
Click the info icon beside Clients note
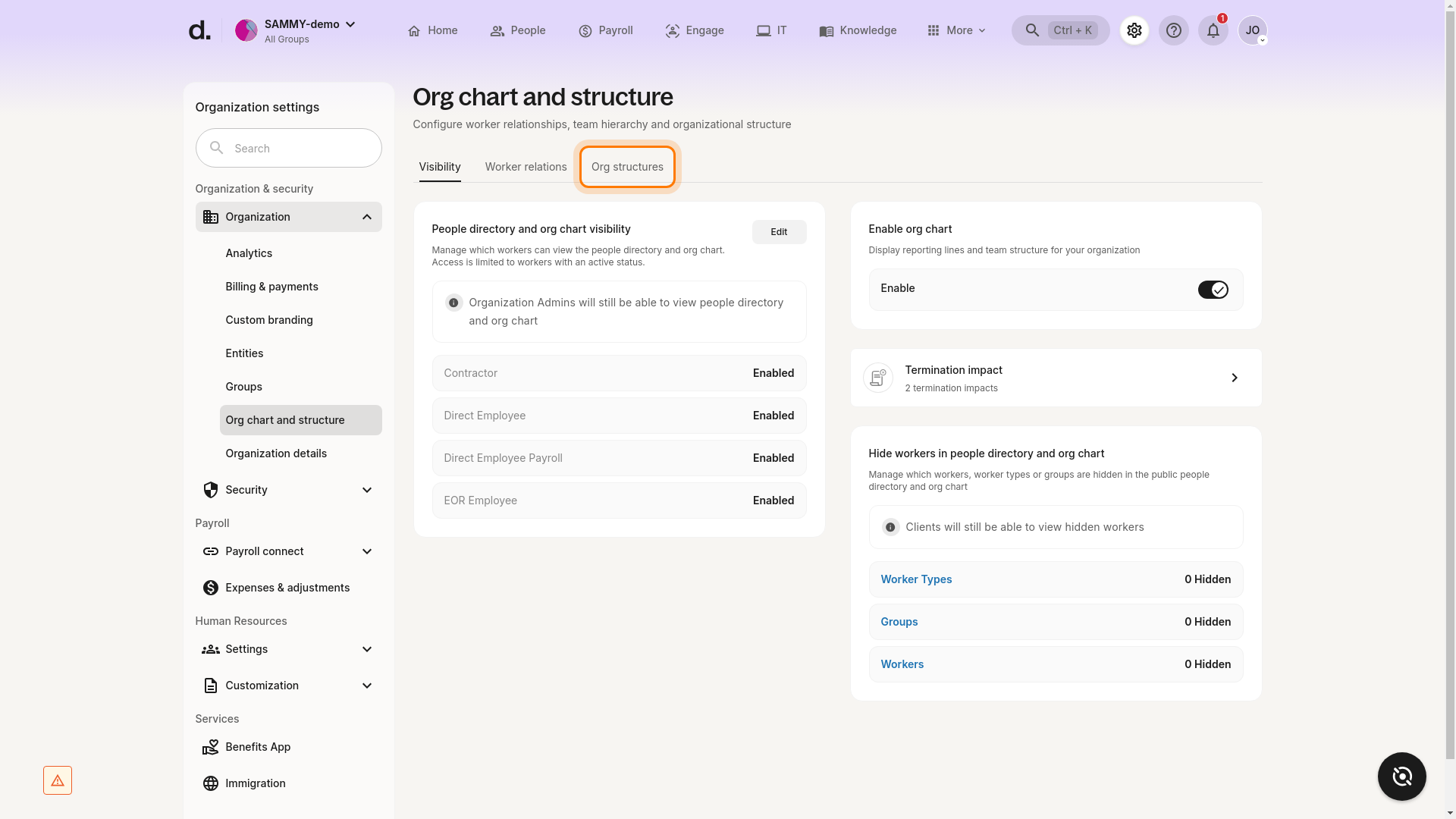click(890, 527)
